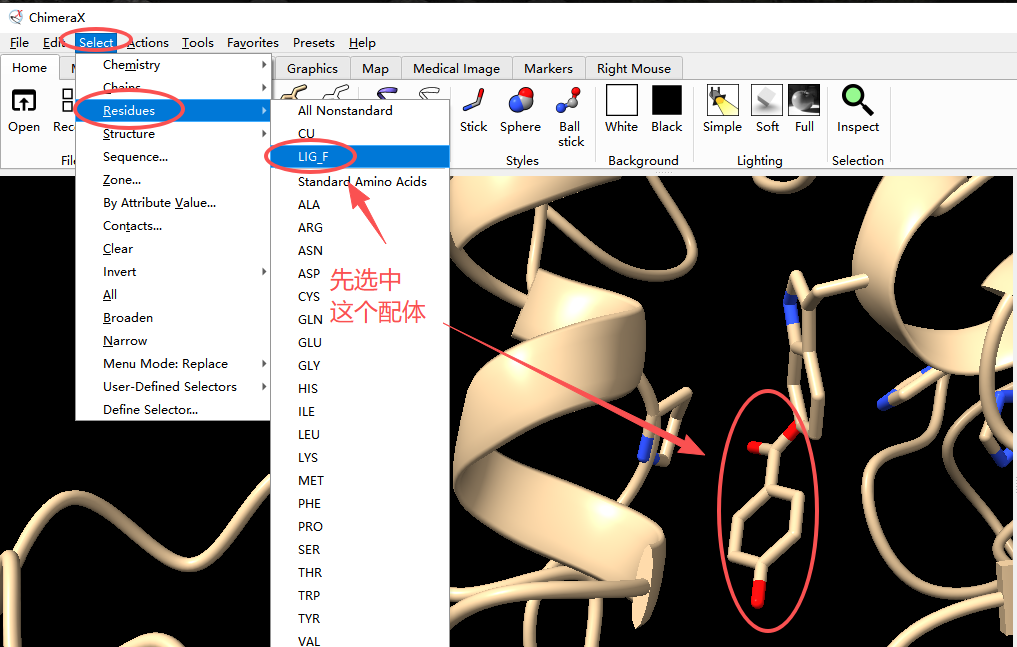The image size is (1017, 647).
Task: Switch to the Medical Image tab
Action: point(456,68)
